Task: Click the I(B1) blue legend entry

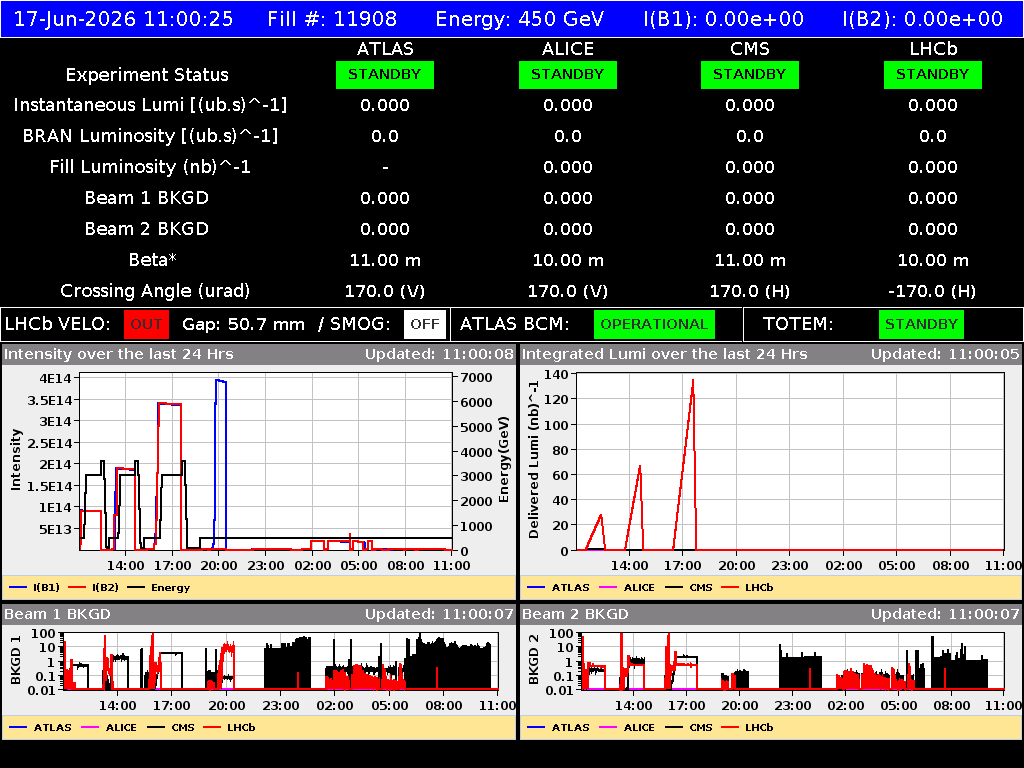Action: 35,587
